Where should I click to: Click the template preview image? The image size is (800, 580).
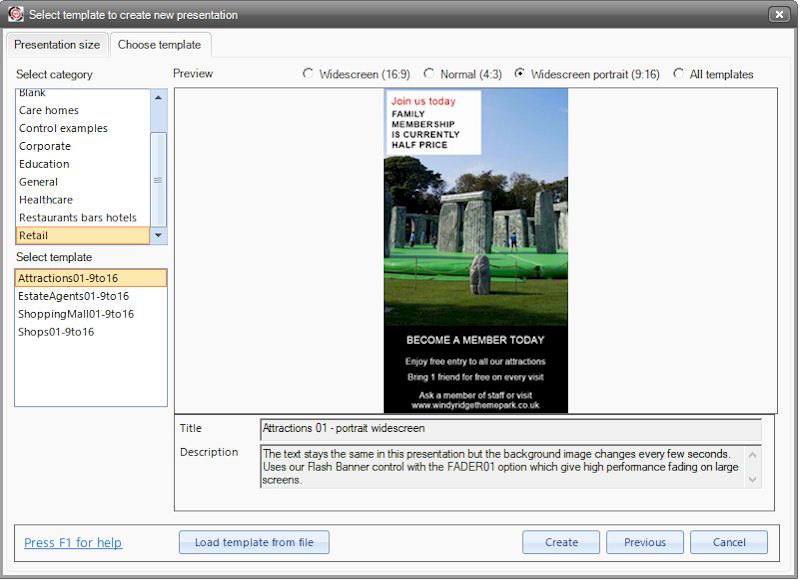point(476,250)
